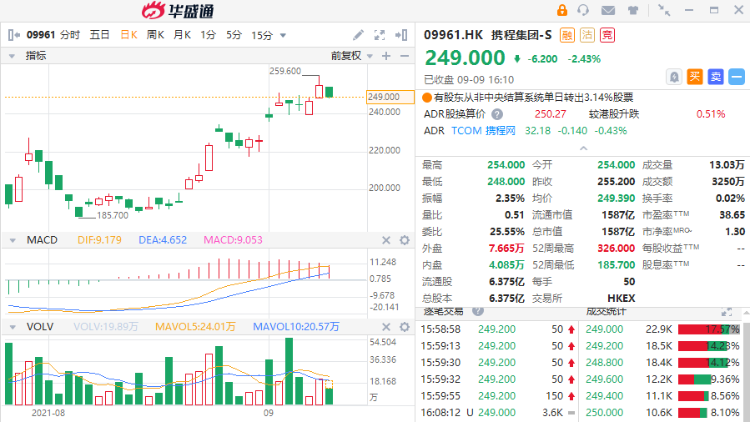Open MACD settings gear
This screenshot has height=422, width=750.
[405, 240]
